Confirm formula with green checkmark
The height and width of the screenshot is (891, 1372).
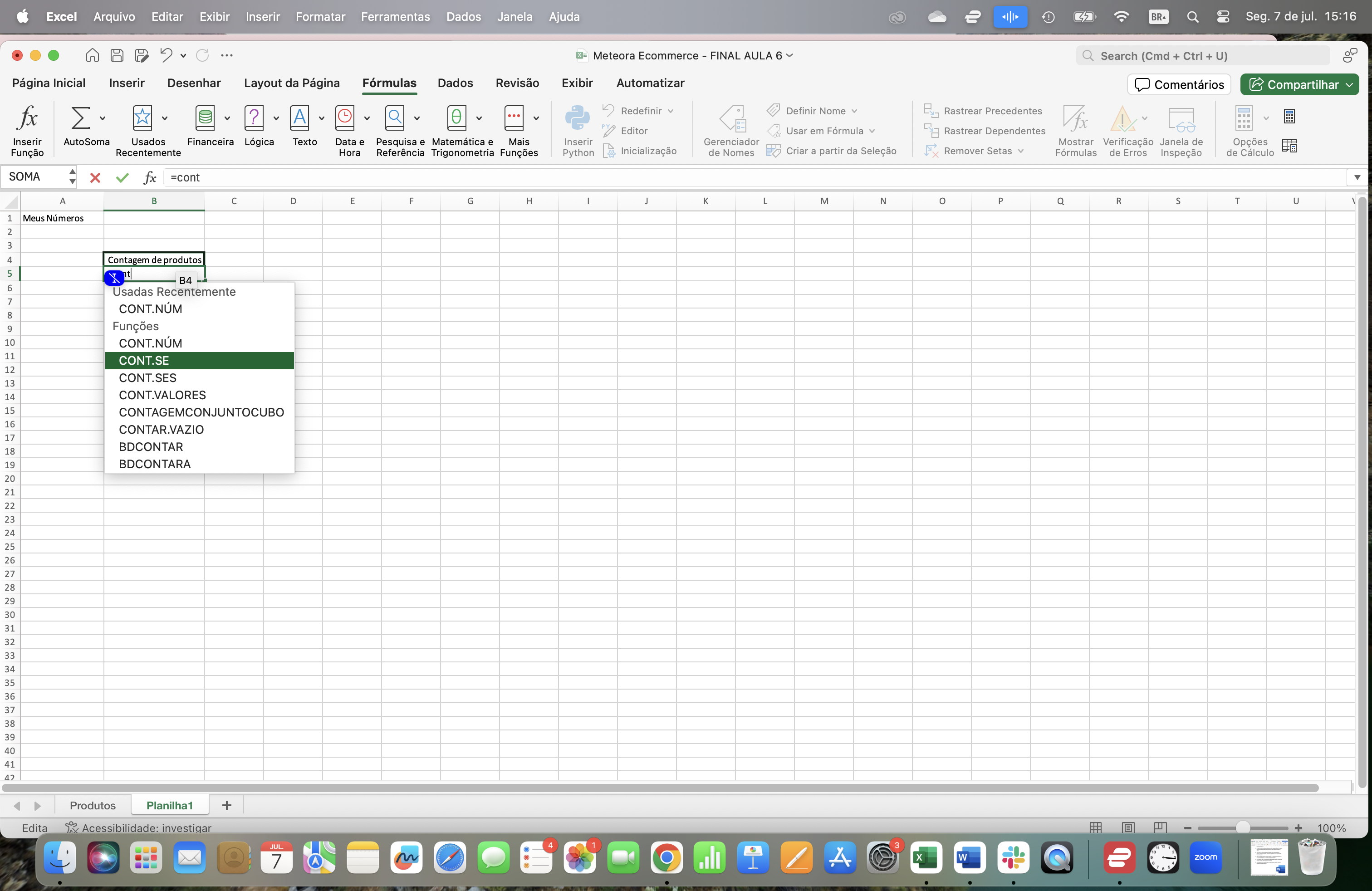122,177
